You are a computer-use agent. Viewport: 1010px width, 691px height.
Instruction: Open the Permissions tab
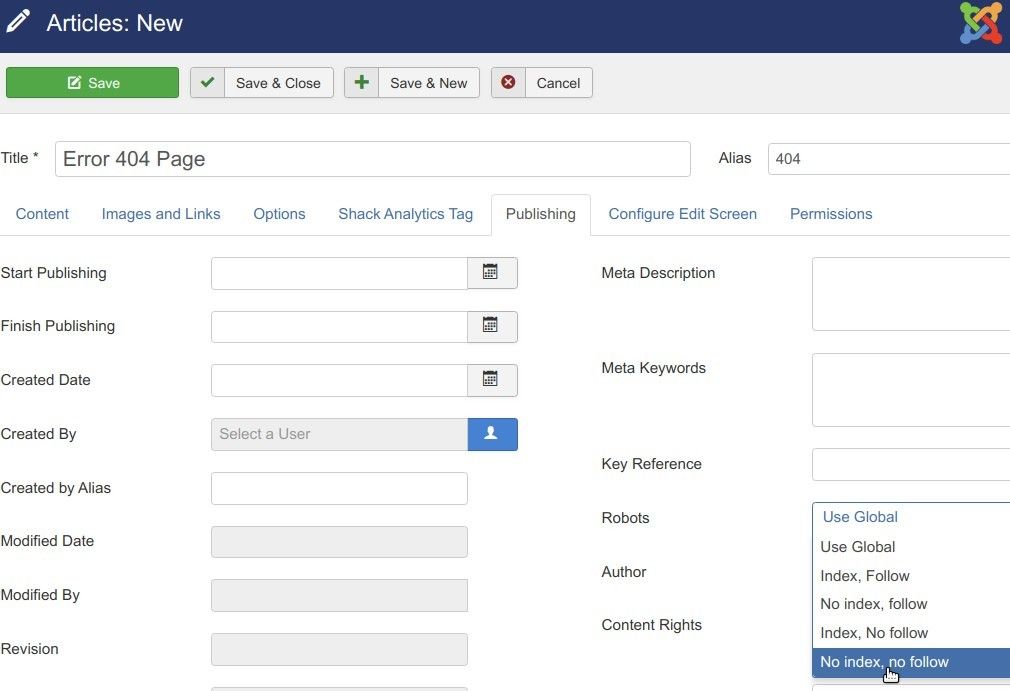831,213
